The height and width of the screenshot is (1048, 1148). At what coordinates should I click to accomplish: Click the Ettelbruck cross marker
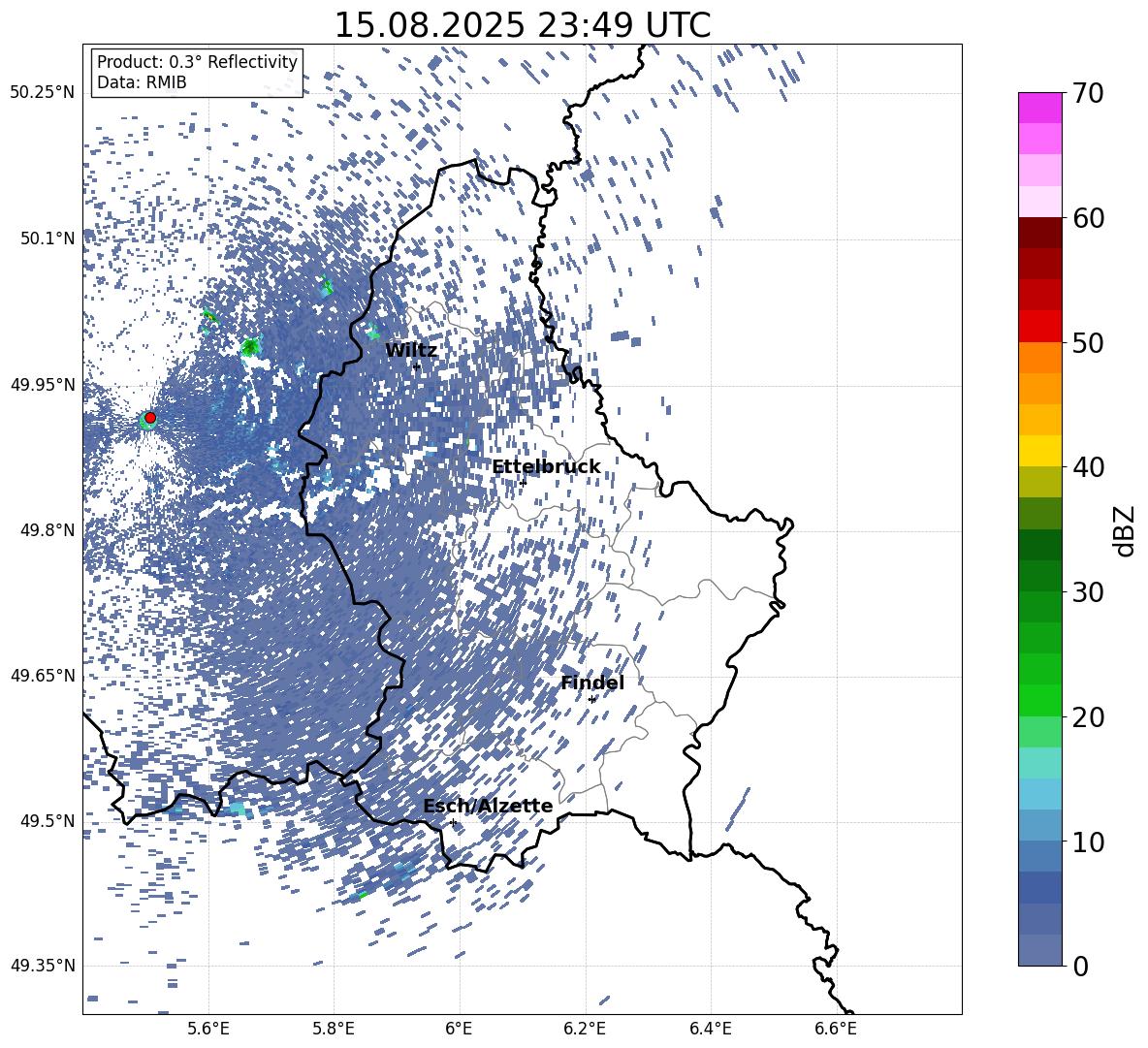pos(523,483)
